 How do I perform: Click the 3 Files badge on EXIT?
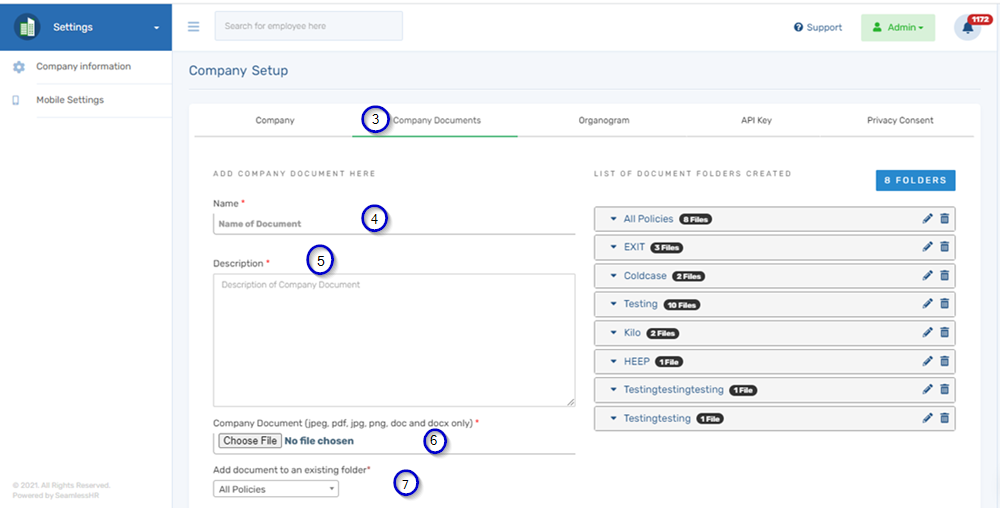(668, 248)
